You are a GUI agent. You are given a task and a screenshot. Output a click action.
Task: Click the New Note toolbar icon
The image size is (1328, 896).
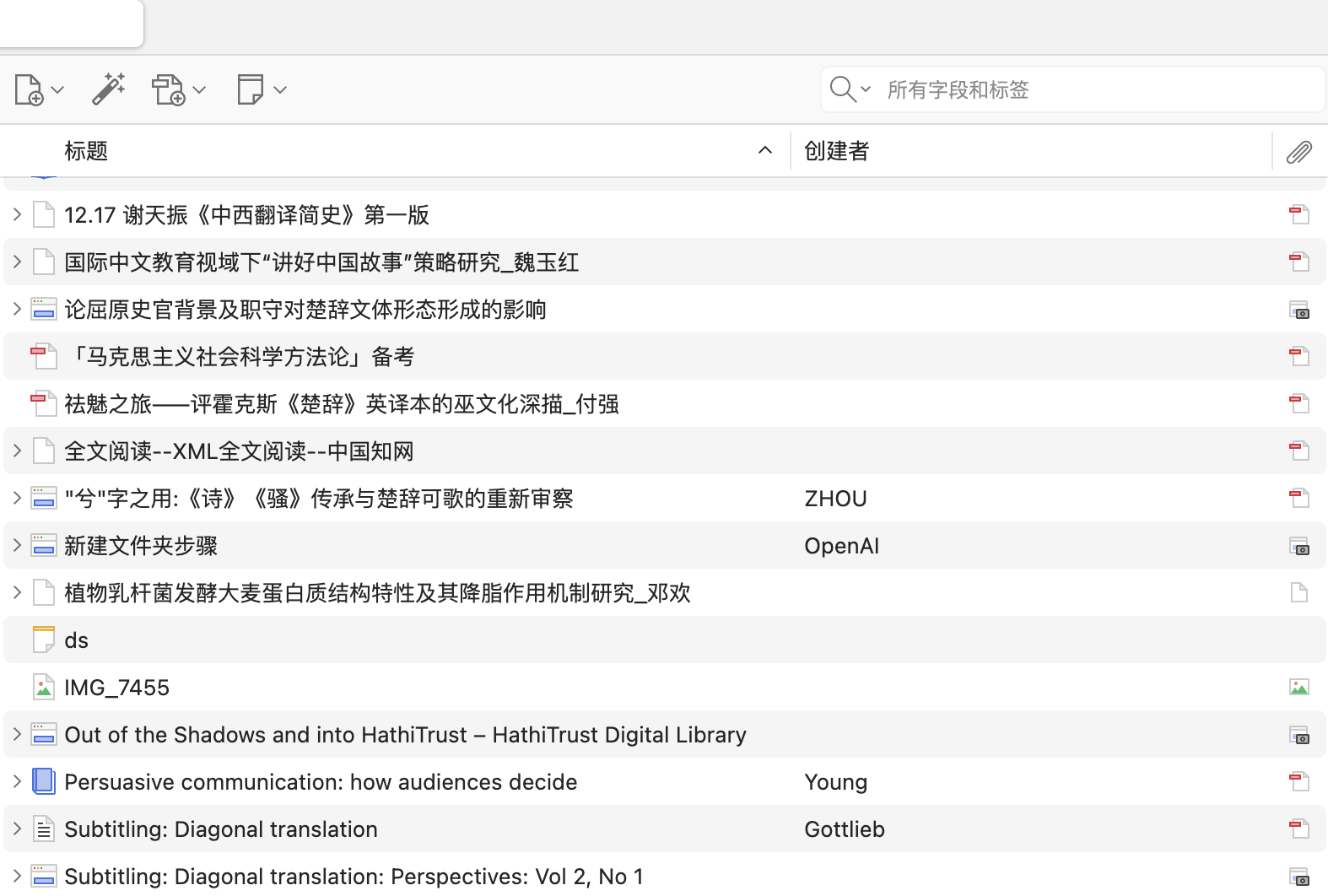pos(261,89)
